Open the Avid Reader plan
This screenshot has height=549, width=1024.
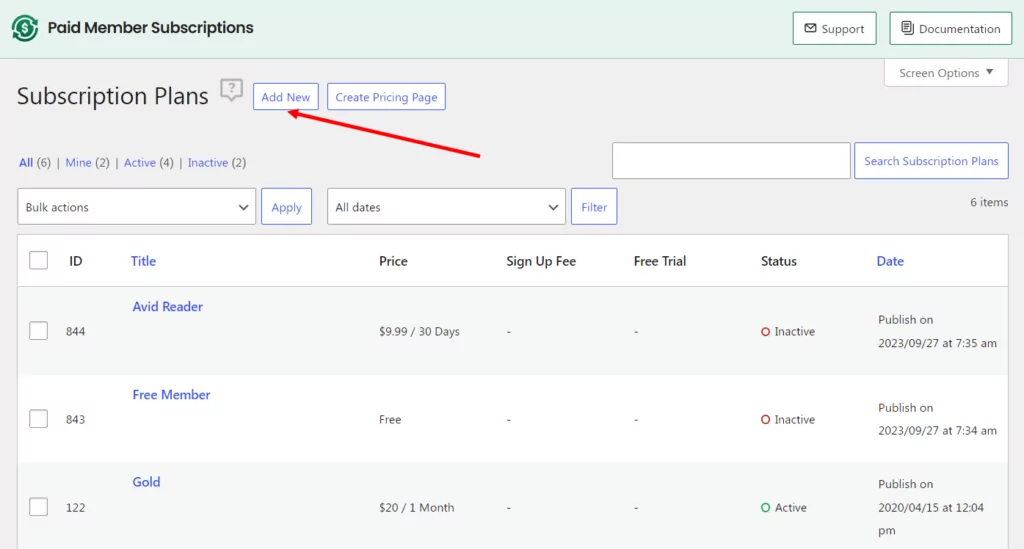(167, 306)
